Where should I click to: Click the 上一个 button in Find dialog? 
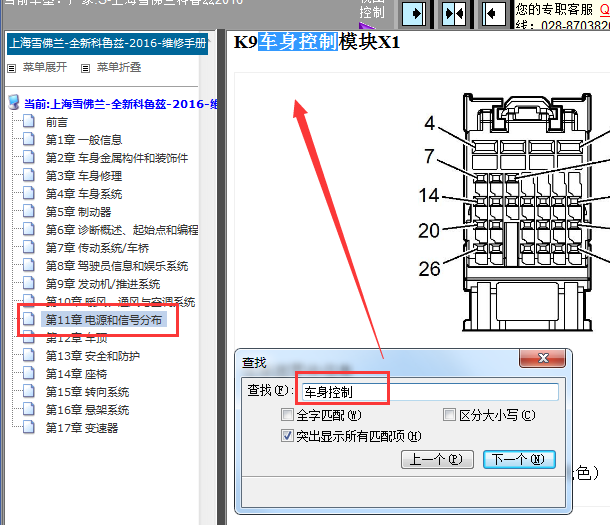437,460
